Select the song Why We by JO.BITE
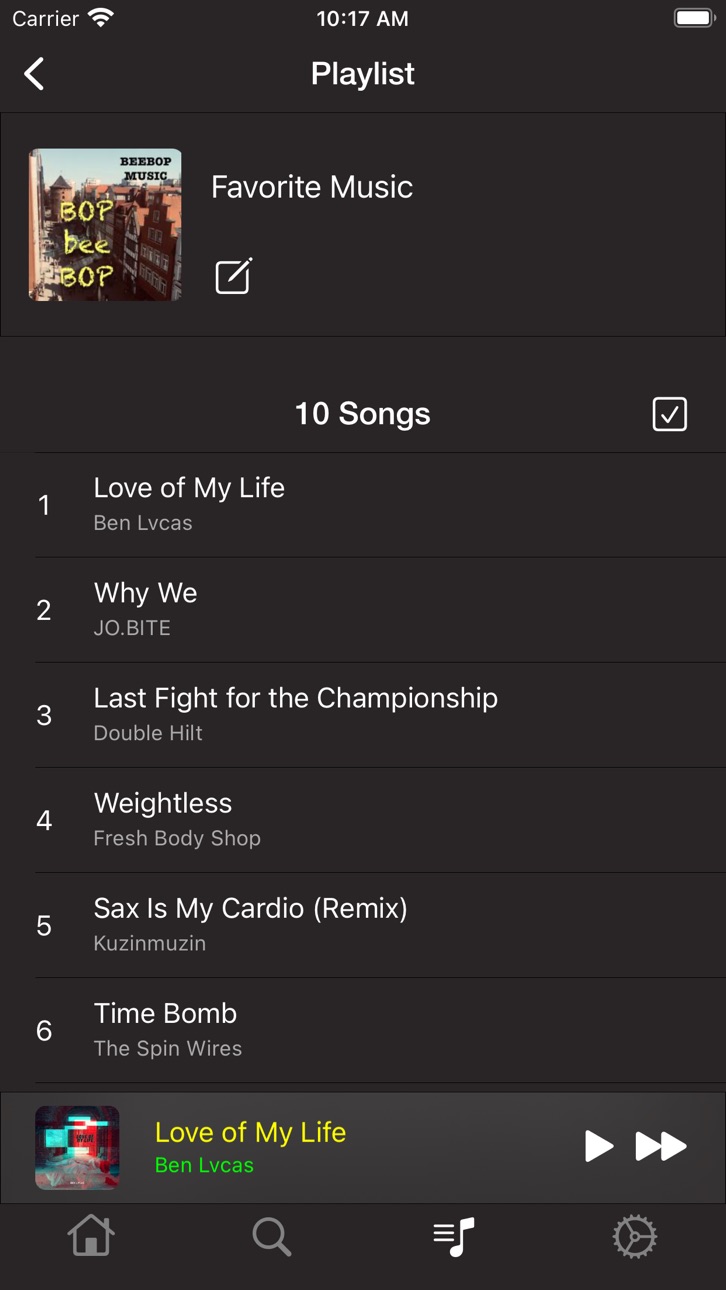726x1290 pixels. pos(381,610)
